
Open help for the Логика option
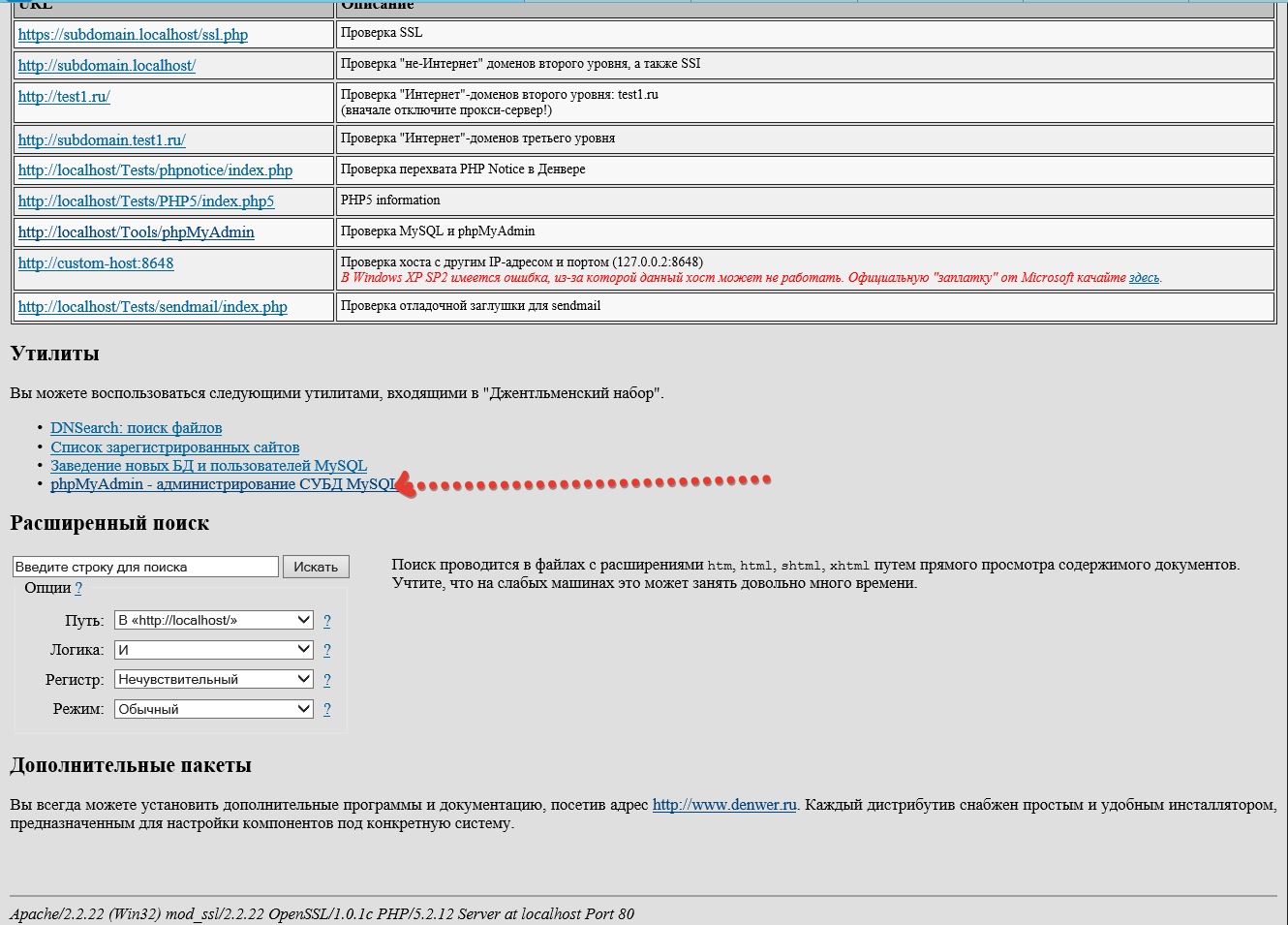pyautogui.click(x=327, y=650)
